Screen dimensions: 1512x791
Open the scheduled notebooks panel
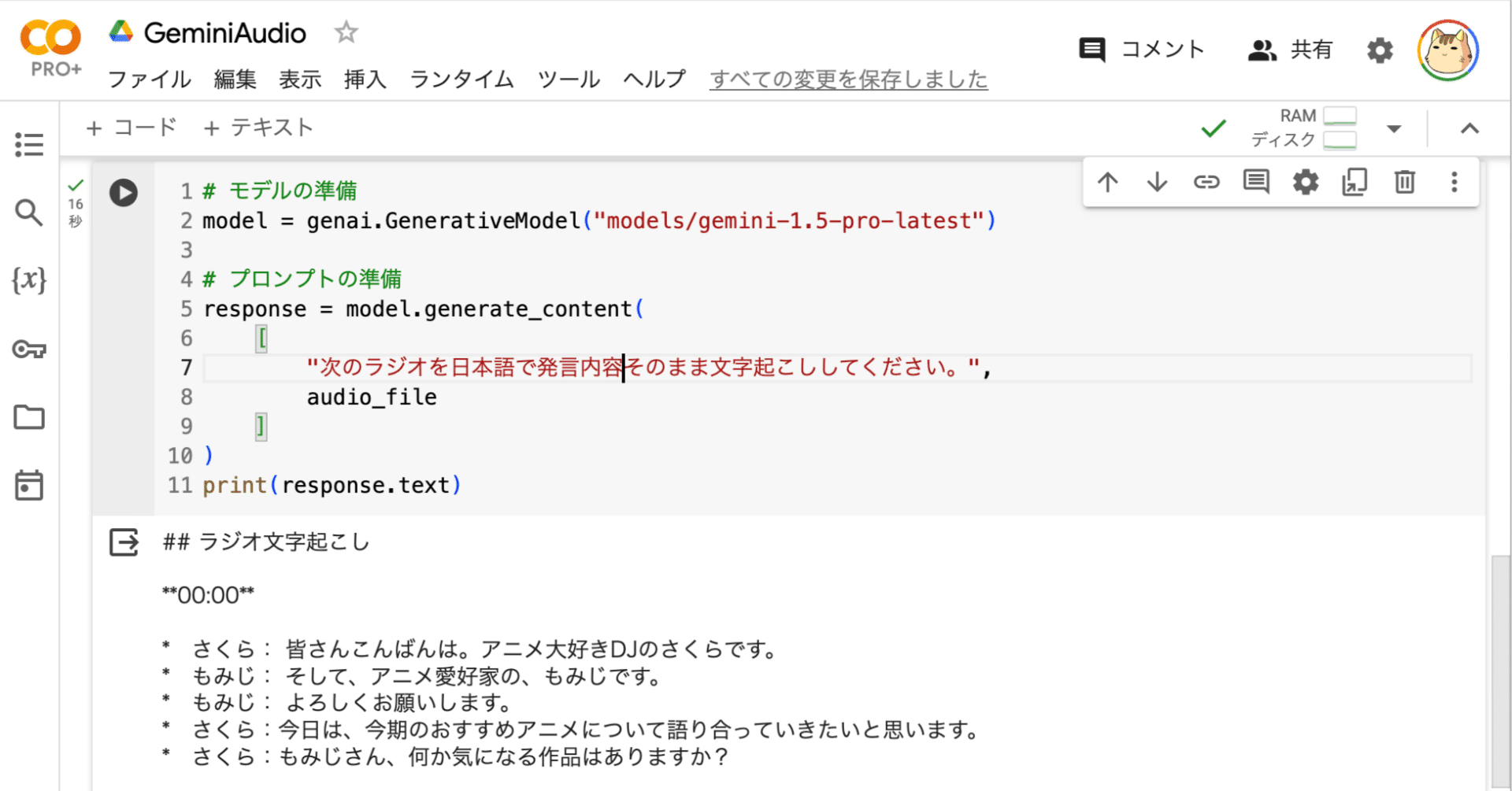coord(29,485)
